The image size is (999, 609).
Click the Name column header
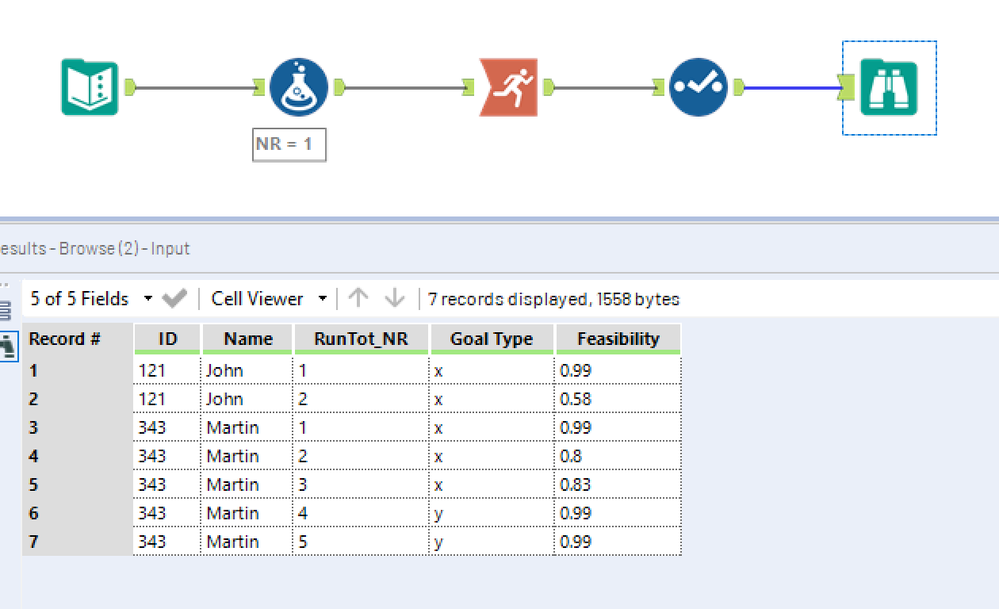click(x=248, y=339)
